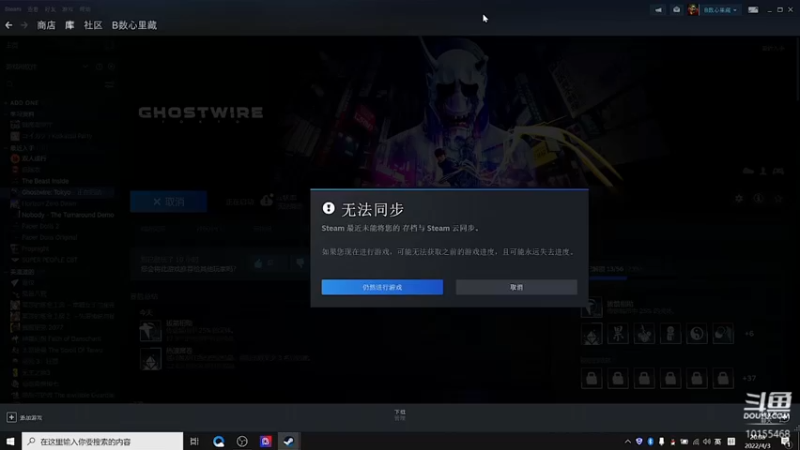Expand the hidden tray icons chevron

[x=628, y=441]
